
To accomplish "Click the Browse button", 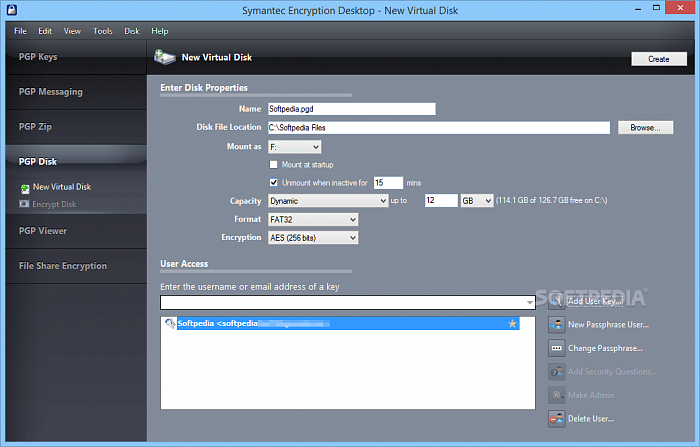I will (645, 128).
